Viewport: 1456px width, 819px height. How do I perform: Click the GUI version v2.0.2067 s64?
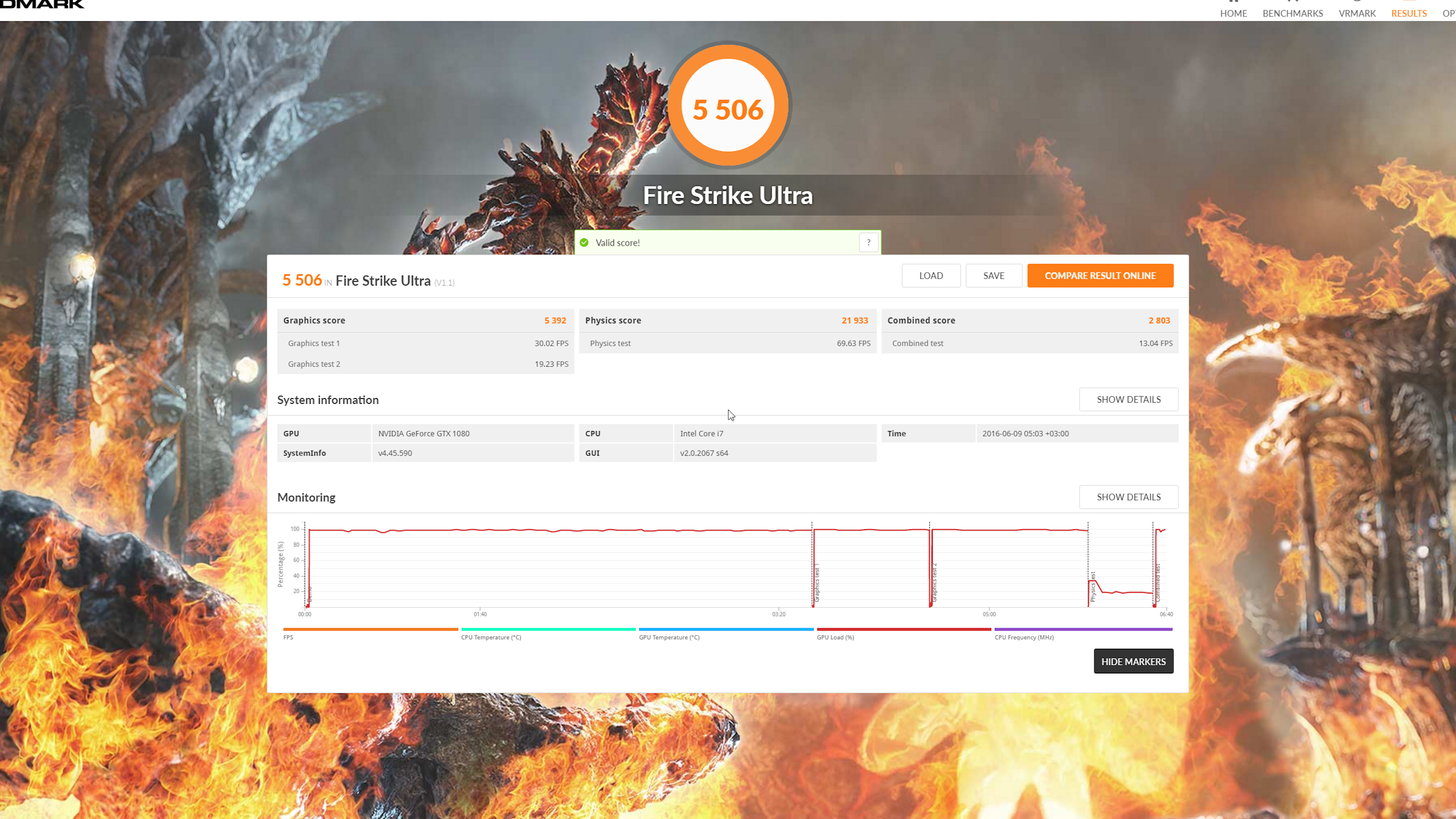coord(704,453)
